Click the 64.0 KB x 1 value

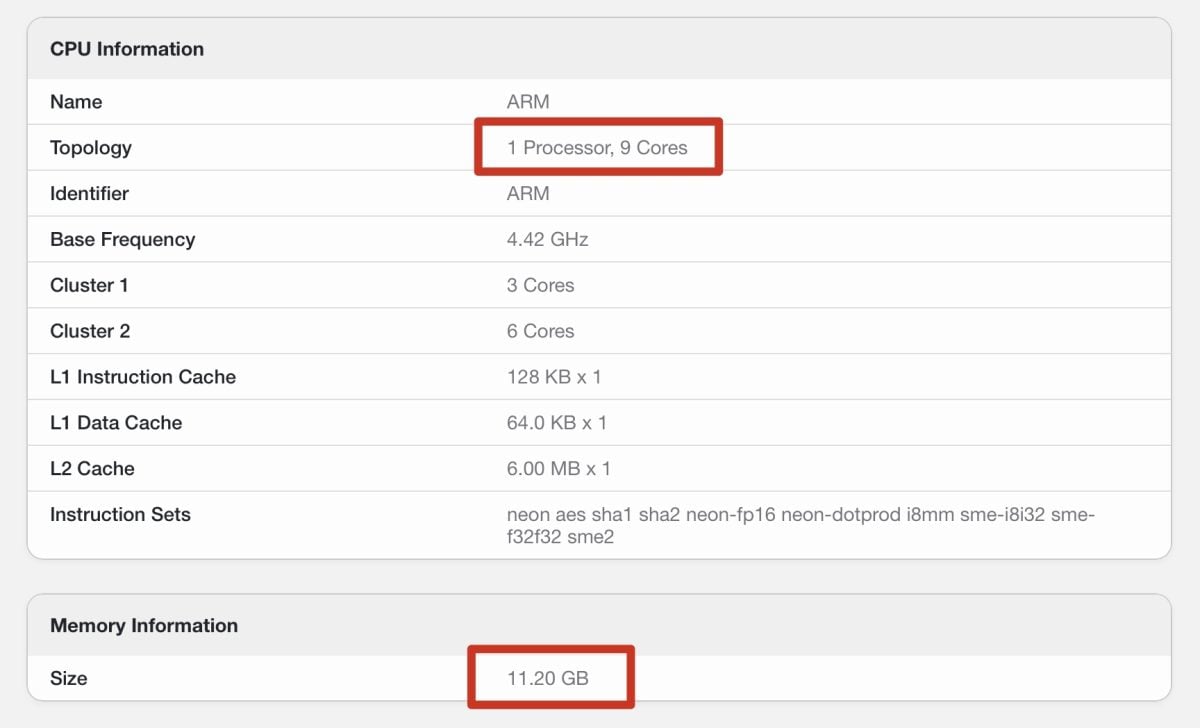556,423
